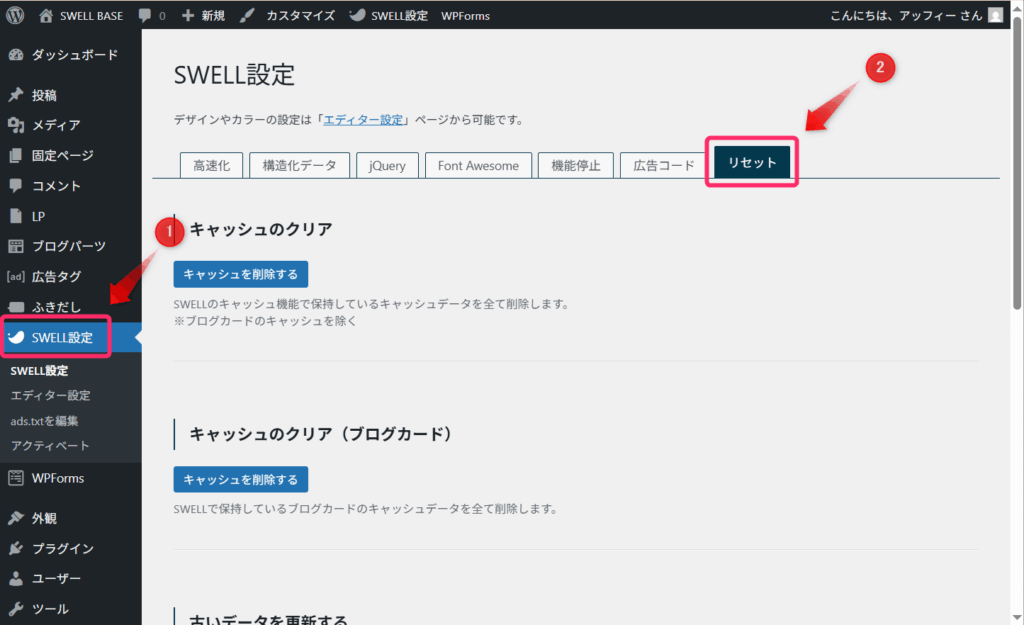The height and width of the screenshot is (625, 1024).
Task: Click the page vertical scrollbar
Action: click(x=1017, y=163)
